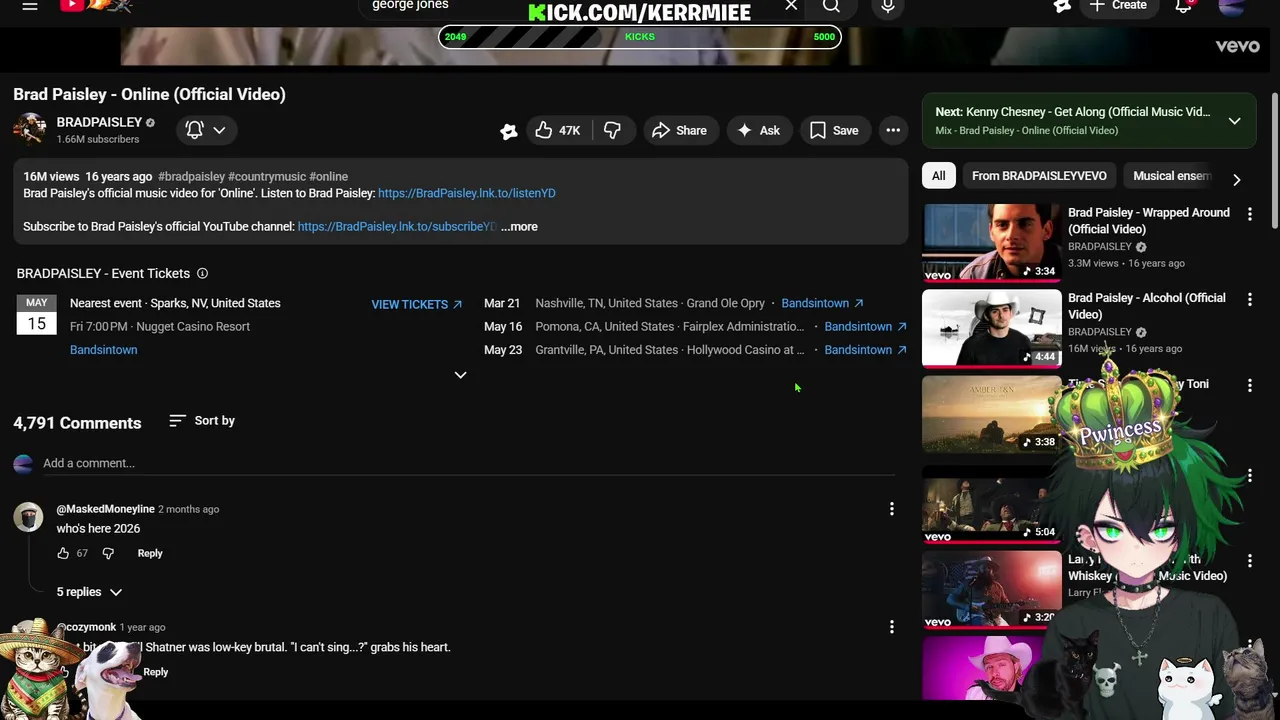The image size is (1280, 720).
Task: Open BRADPAISLEY channel avatar
Action: click(30, 130)
